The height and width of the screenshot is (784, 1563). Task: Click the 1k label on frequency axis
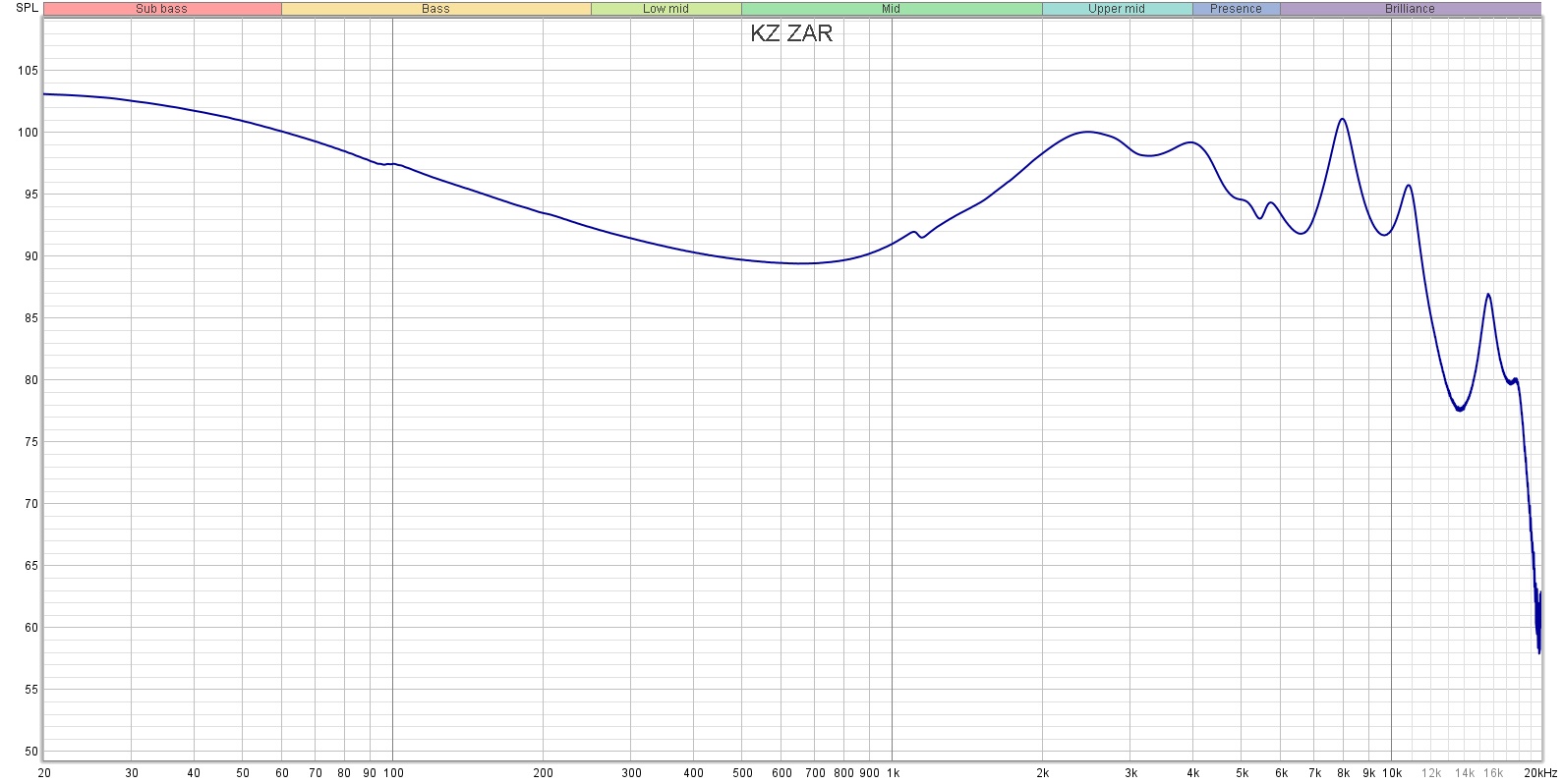pyautogui.click(x=893, y=773)
